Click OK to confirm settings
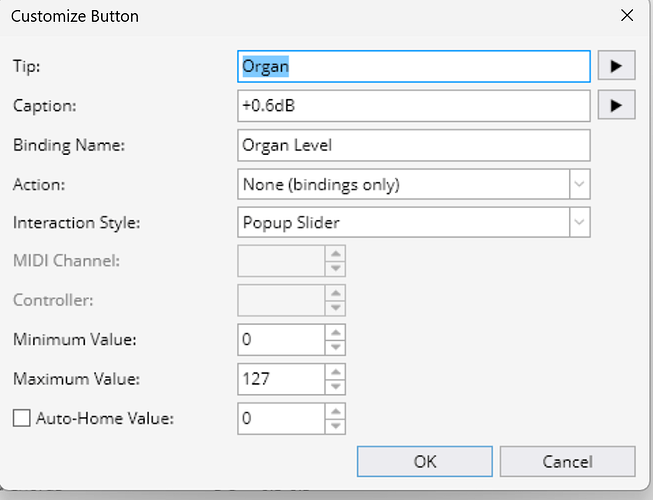653x500 pixels. [x=425, y=461]
